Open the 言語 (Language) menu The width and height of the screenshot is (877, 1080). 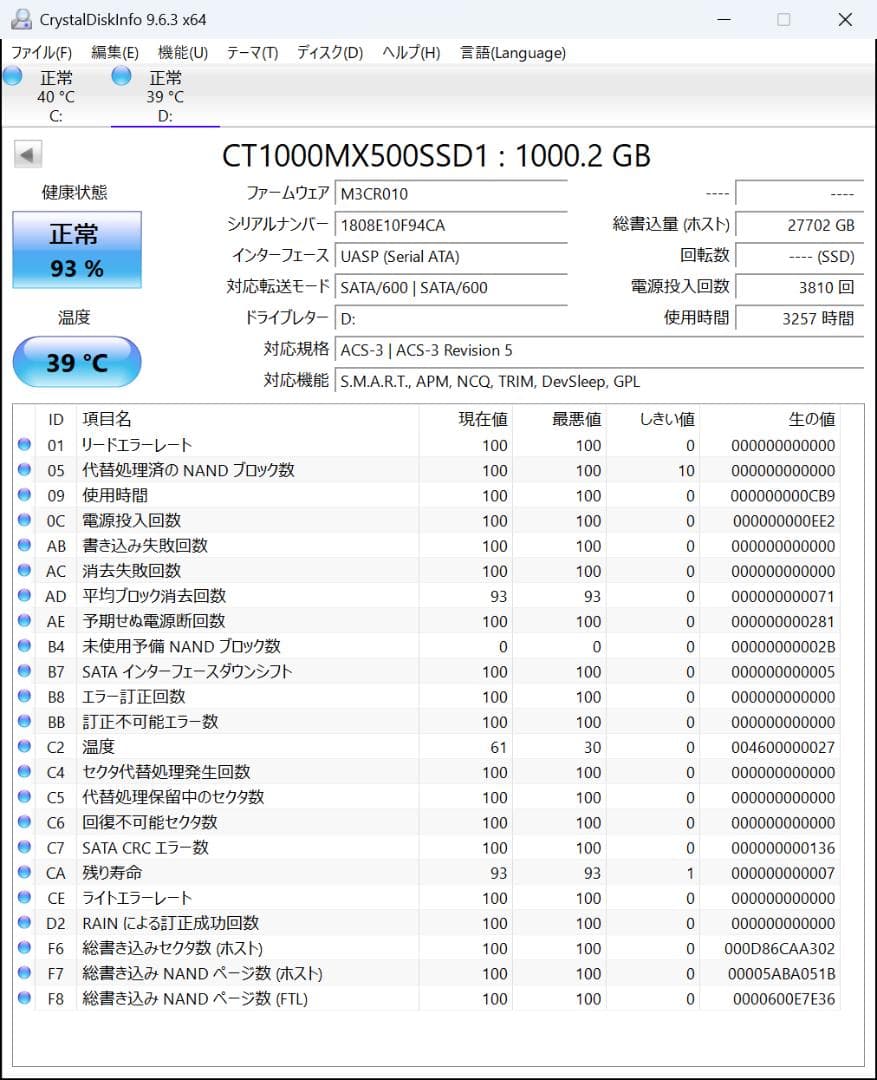pyautogui.click(x=511, y=53)
